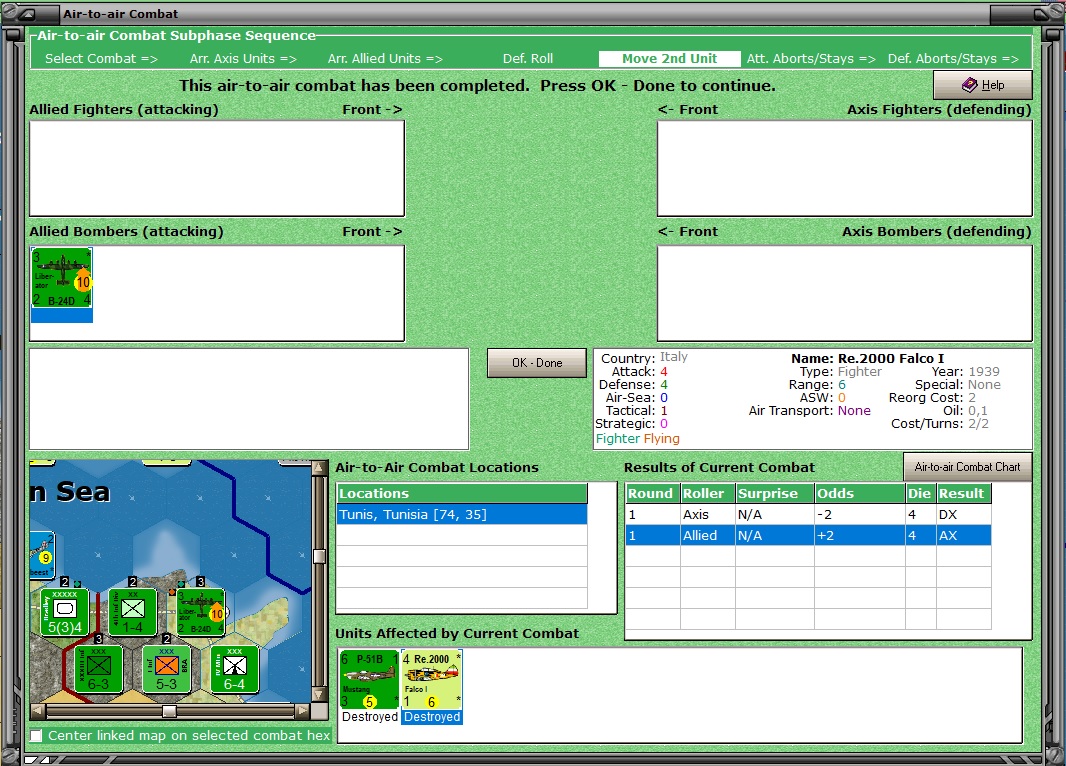The image size is (1066, 766).
Task: Enable Center linked map on selected combat hex
Action: [x=37, y=735]
